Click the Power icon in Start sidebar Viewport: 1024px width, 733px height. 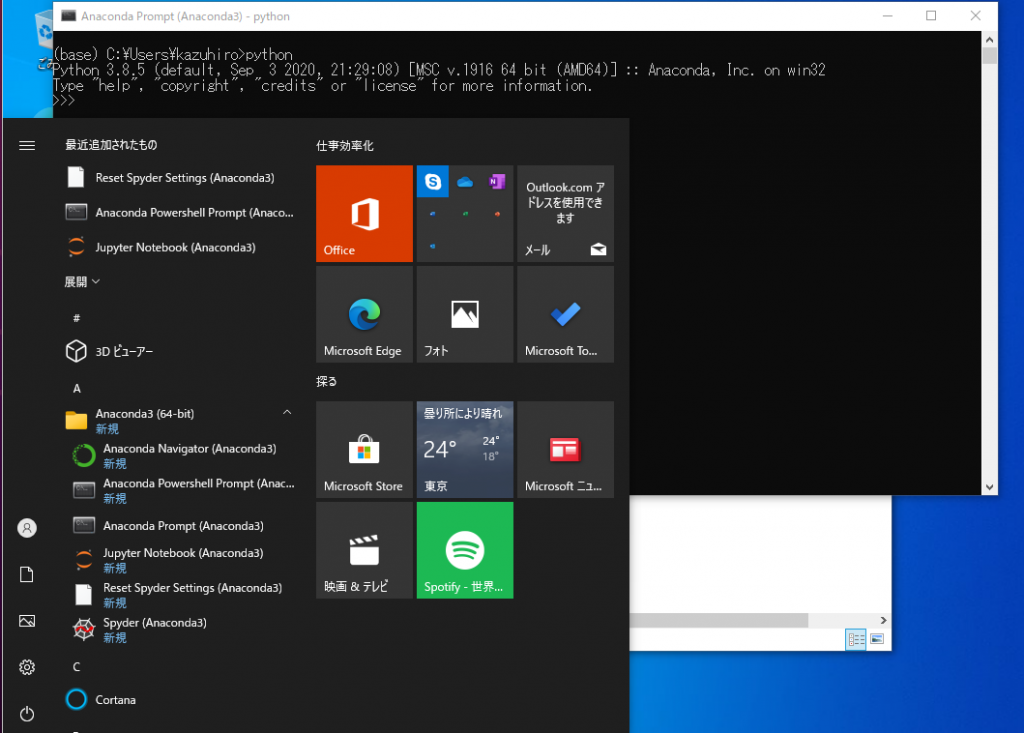(x=27, y=713)
